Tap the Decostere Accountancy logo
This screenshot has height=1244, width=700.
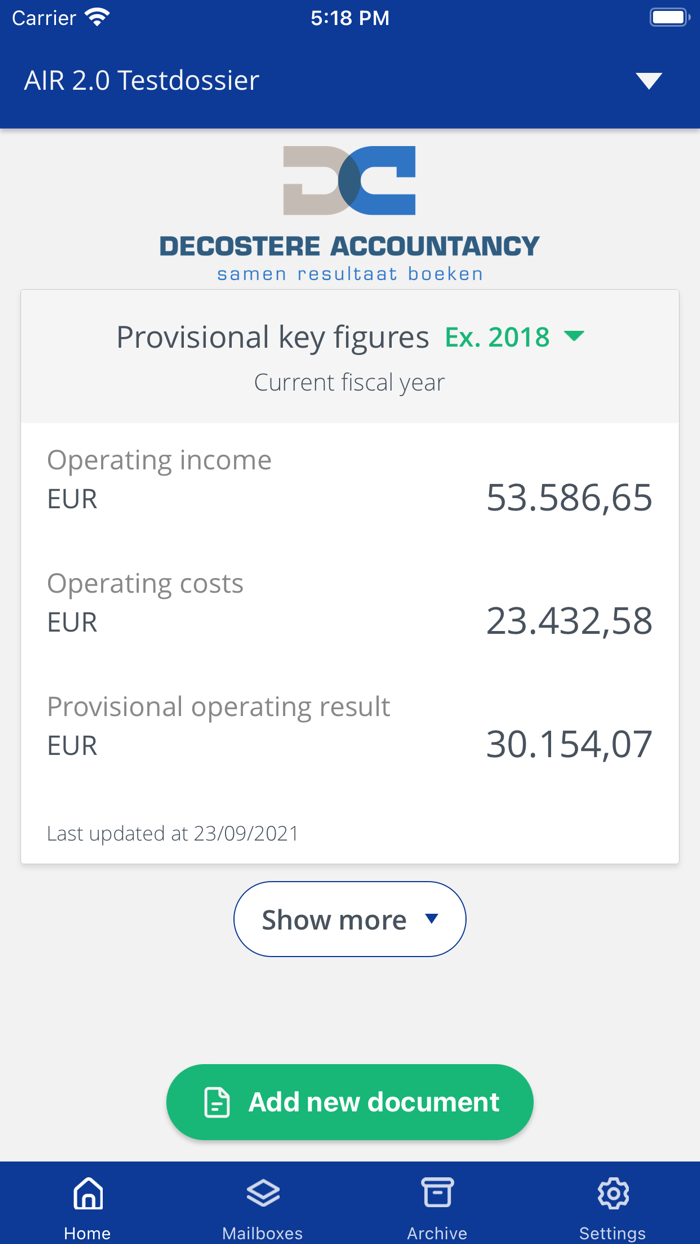[x=349, y=213]
